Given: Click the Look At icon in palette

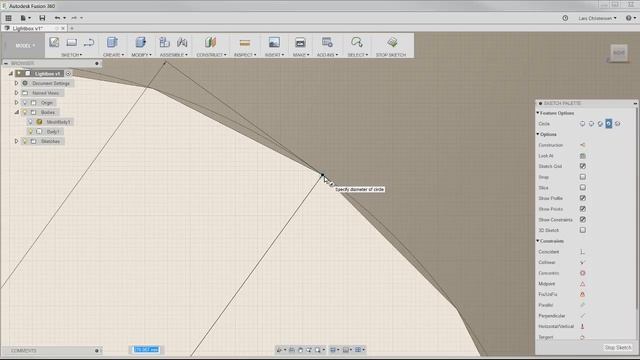Looking at the screenshot, I should click(x=582, y=156).
